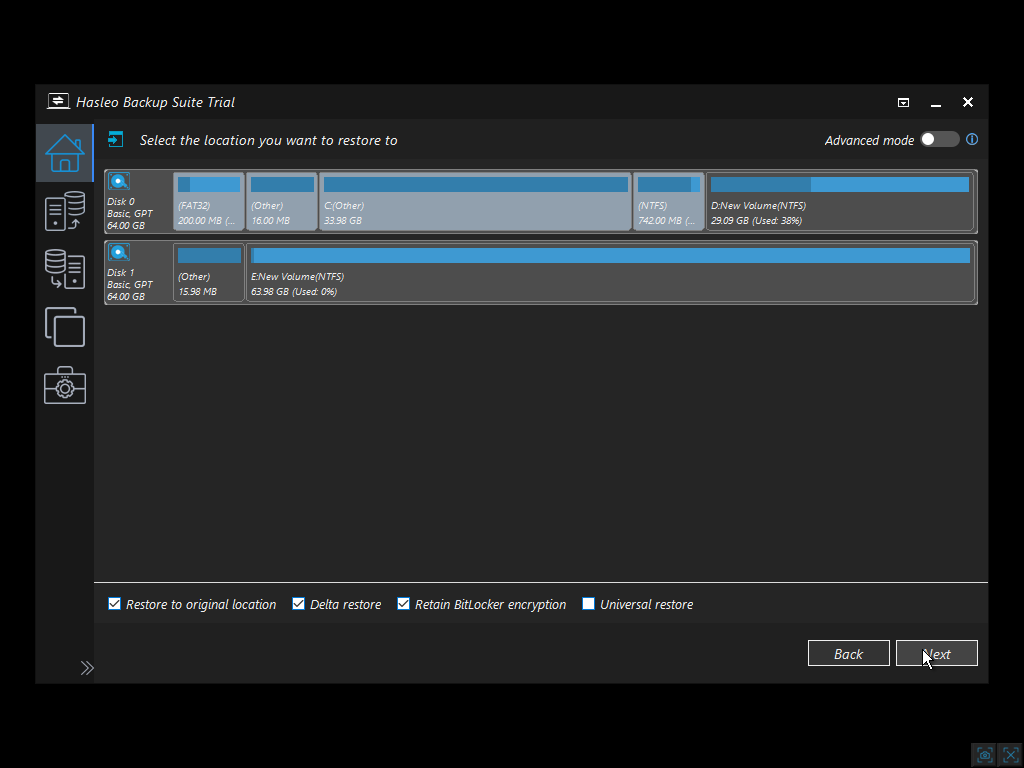Click the Advanced mode info icon

coord(972,140)
